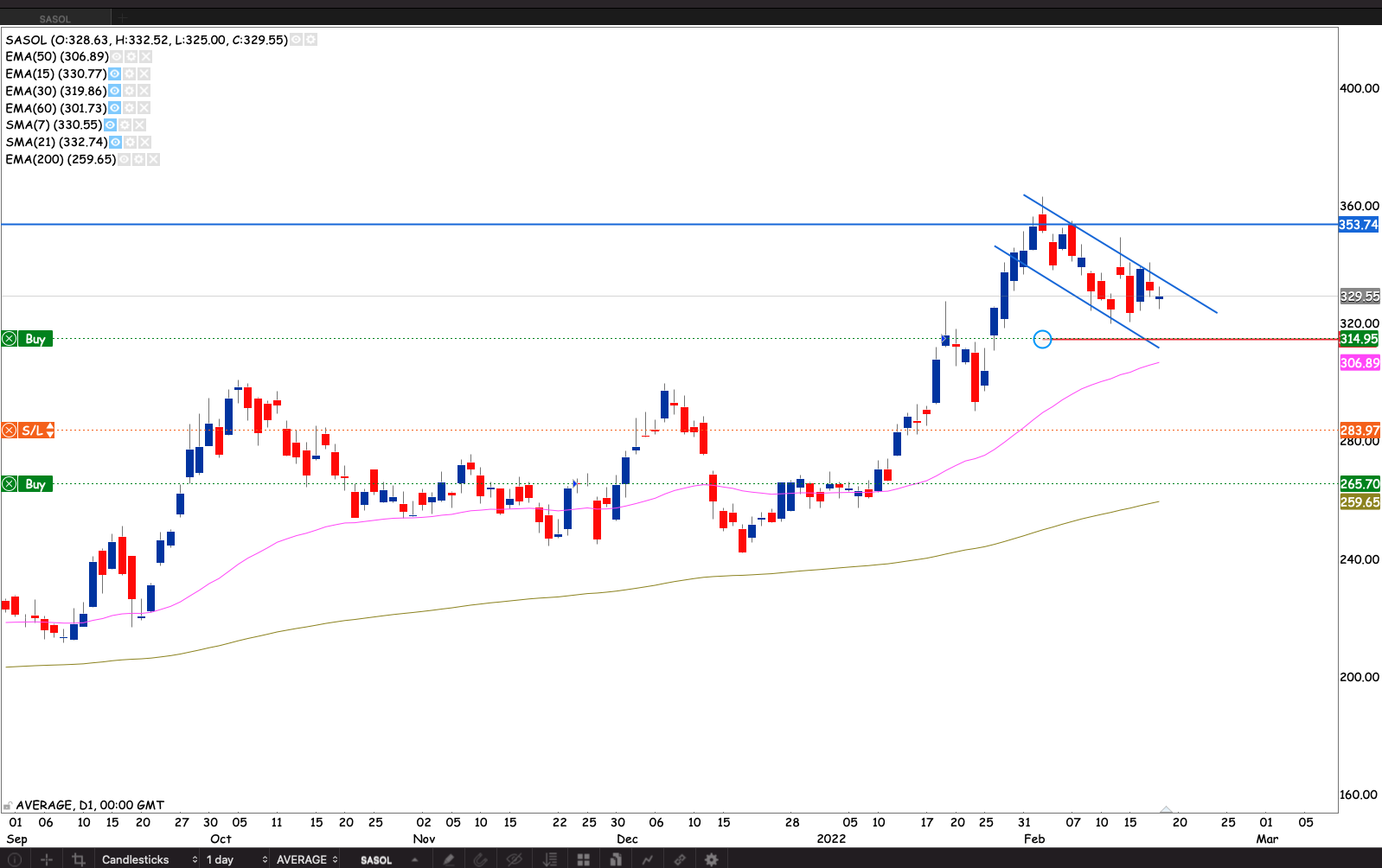Click the 353.74 blue price level tag

coord(1358,225)
